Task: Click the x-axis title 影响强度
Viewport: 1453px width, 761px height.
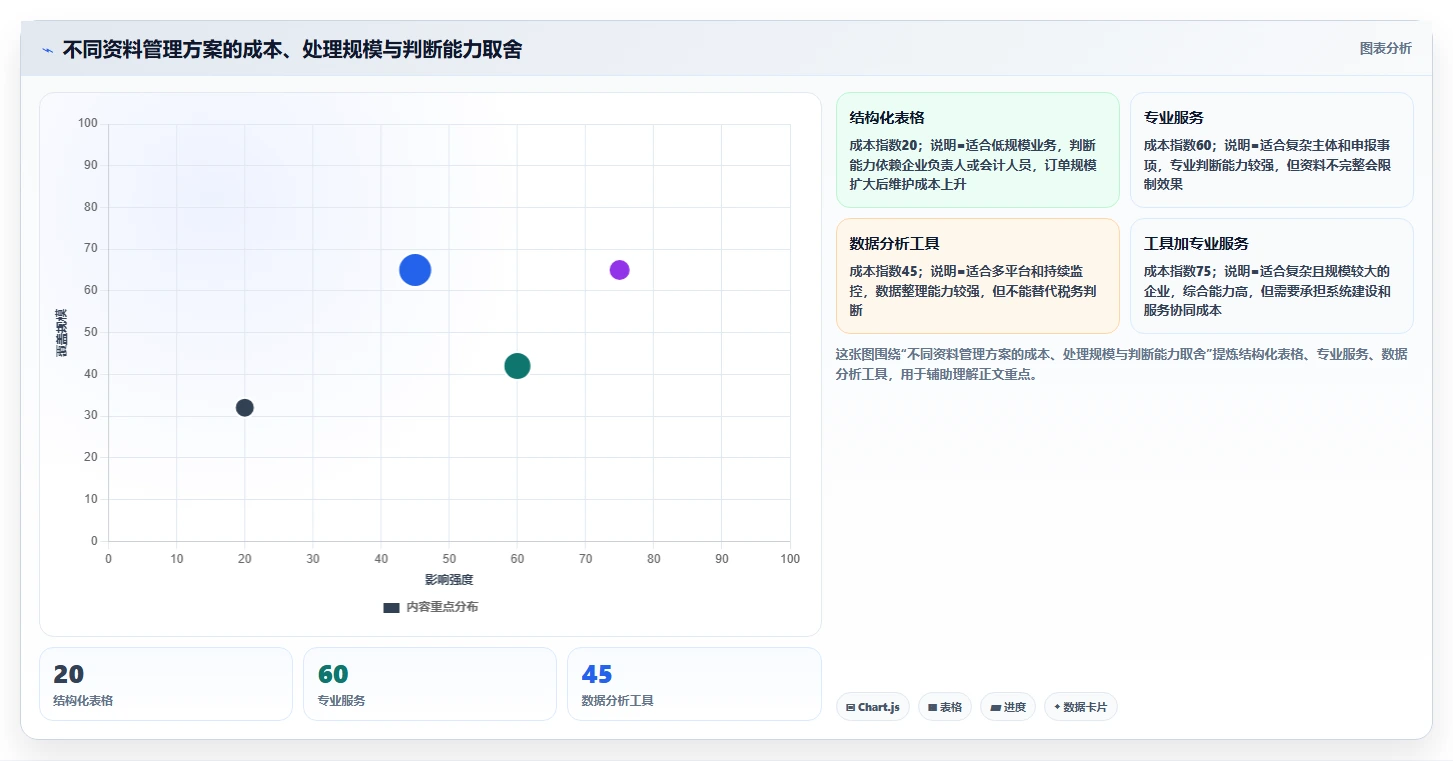Action: 449,580
